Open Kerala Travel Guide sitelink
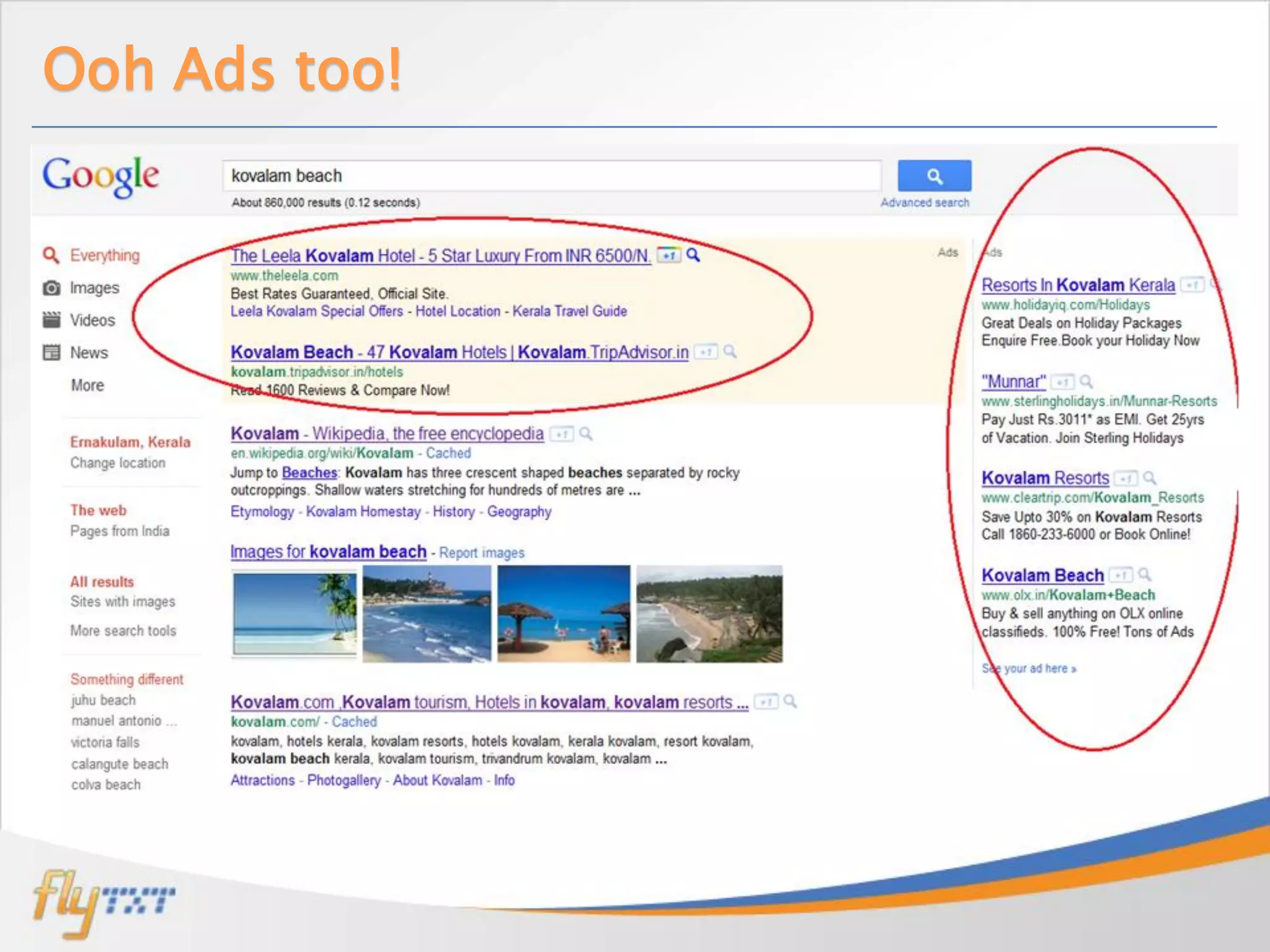The height and width of the screenshot is (952, 1270). 570,311
